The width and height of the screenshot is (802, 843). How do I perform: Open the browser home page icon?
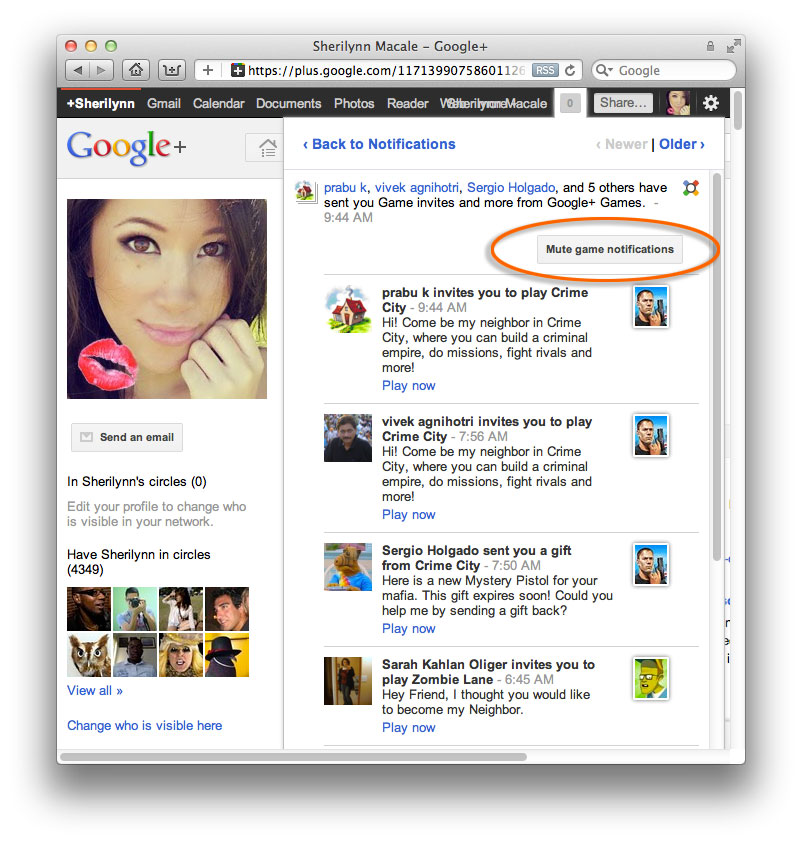click(136, 70)
